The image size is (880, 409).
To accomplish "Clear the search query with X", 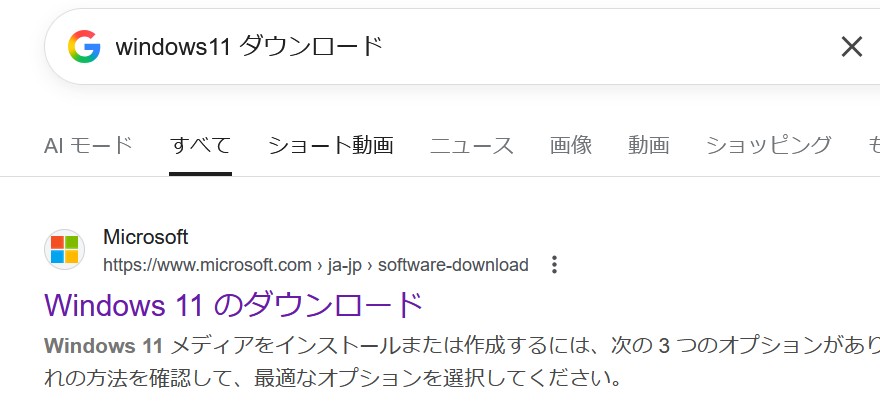I will (x=851, y=47).
